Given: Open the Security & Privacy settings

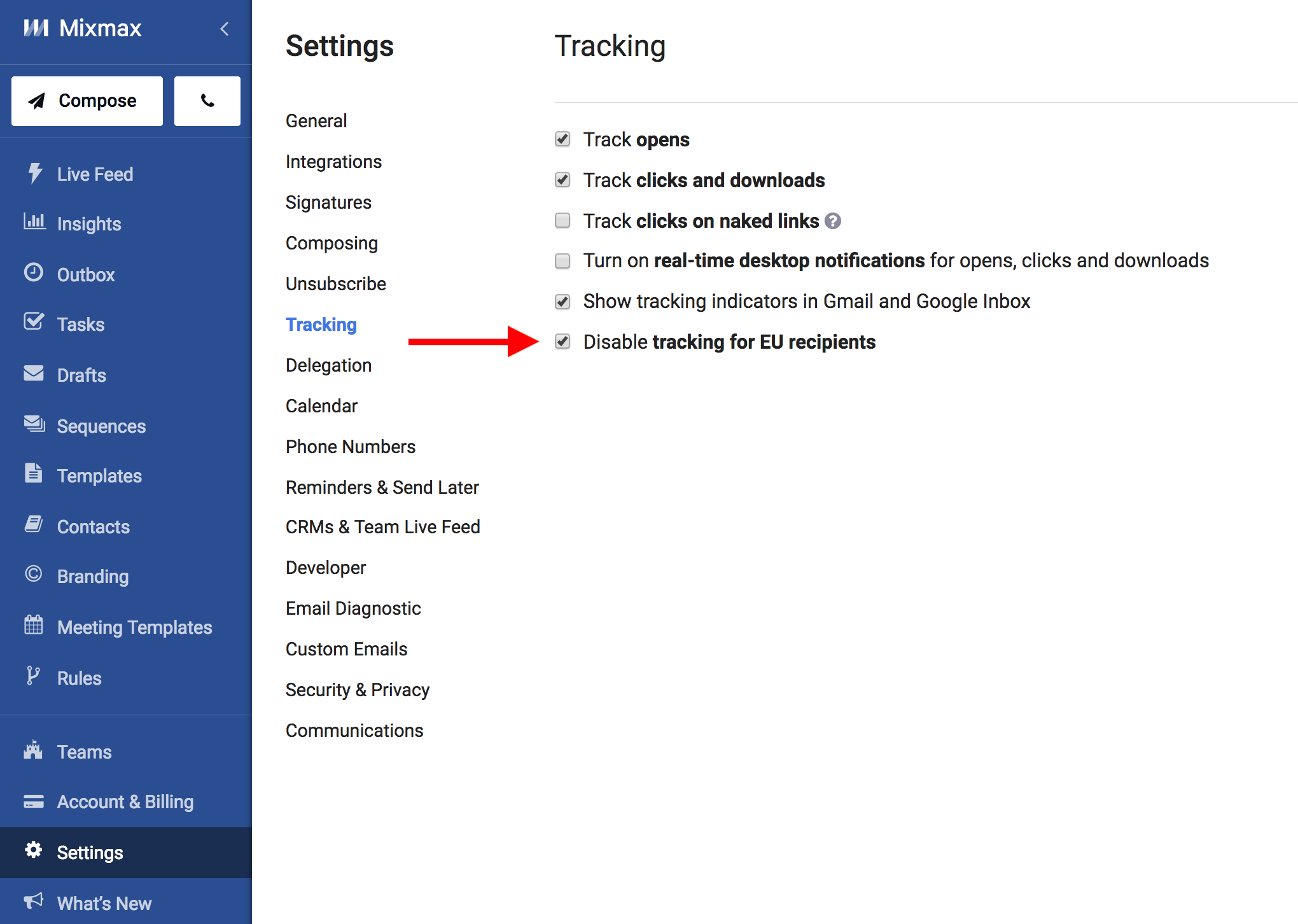Looking at the screenshot, I should point(358,689).
